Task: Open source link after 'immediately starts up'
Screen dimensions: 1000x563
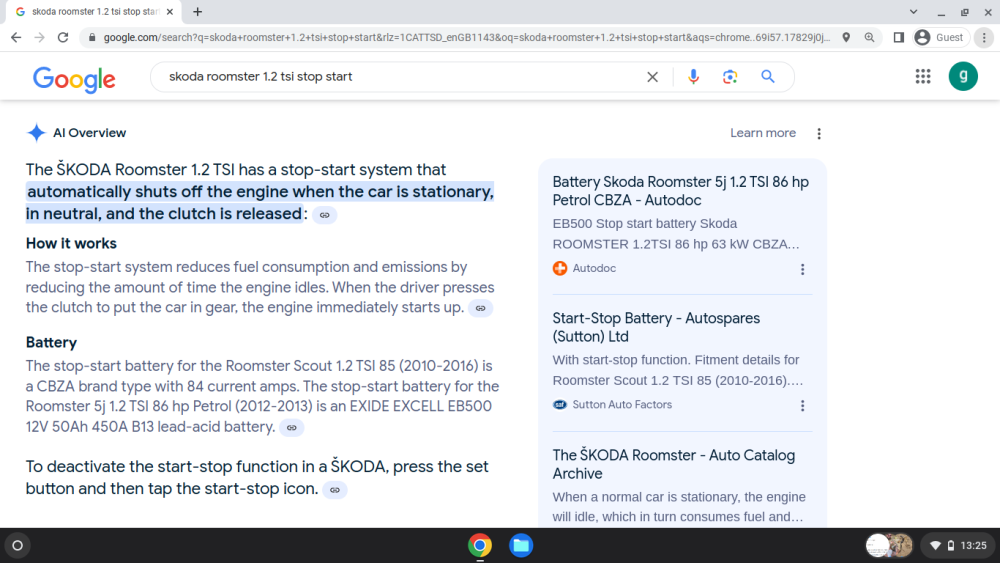Action: (x=480, y=309)
